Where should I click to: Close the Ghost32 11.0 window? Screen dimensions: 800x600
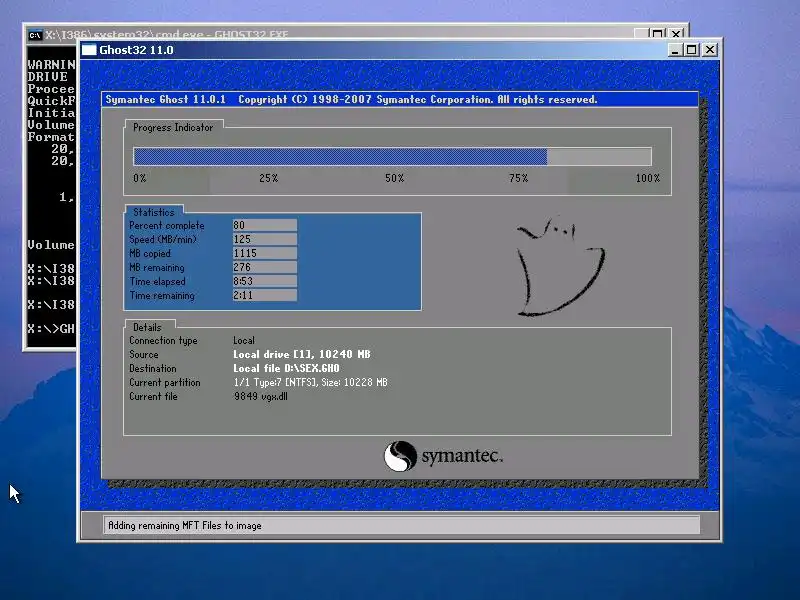(710, 50)
